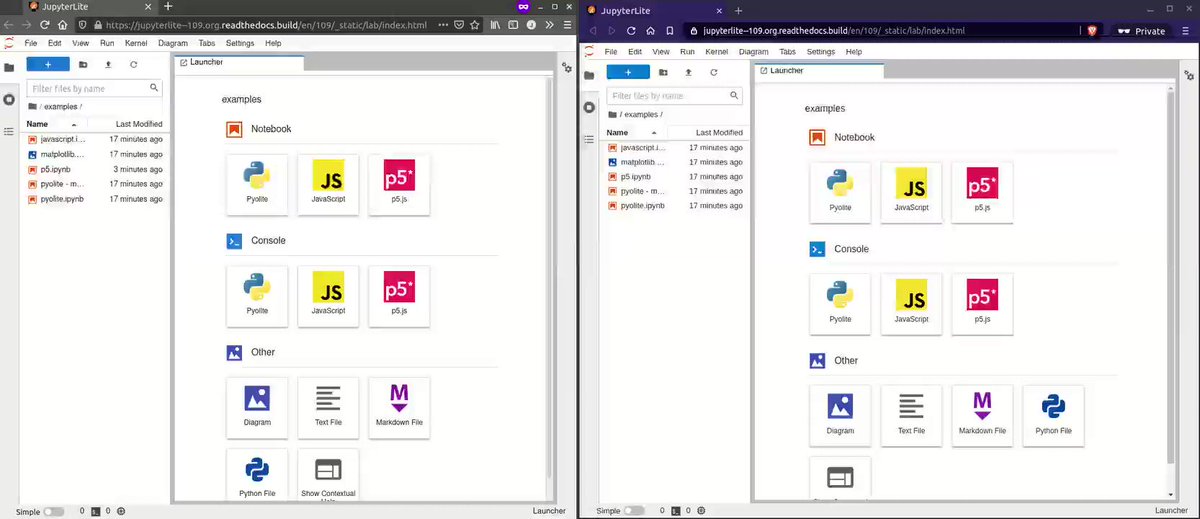The width and height of the screenshot is (1200, 519).
Task: Open JavaScript console in left Firefox window
Action: pyautogui.click(x=328, y=296)
